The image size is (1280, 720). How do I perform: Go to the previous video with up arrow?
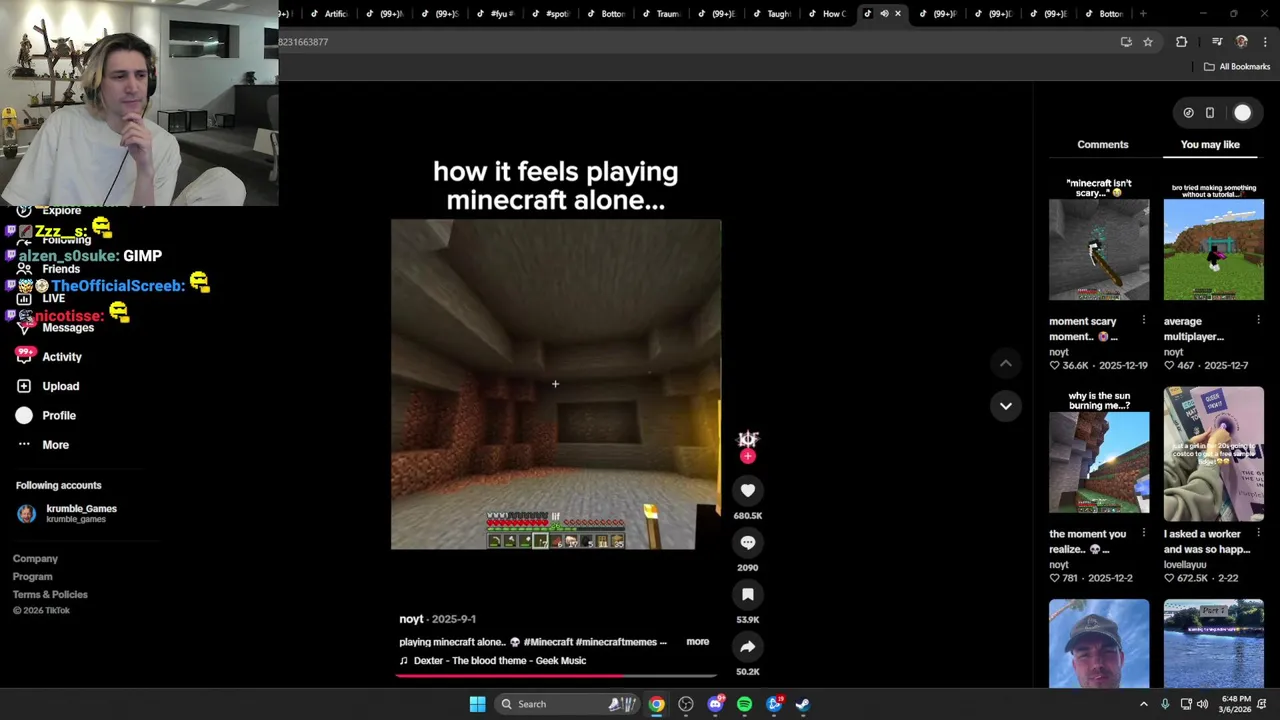click(x=1005, y=363)
